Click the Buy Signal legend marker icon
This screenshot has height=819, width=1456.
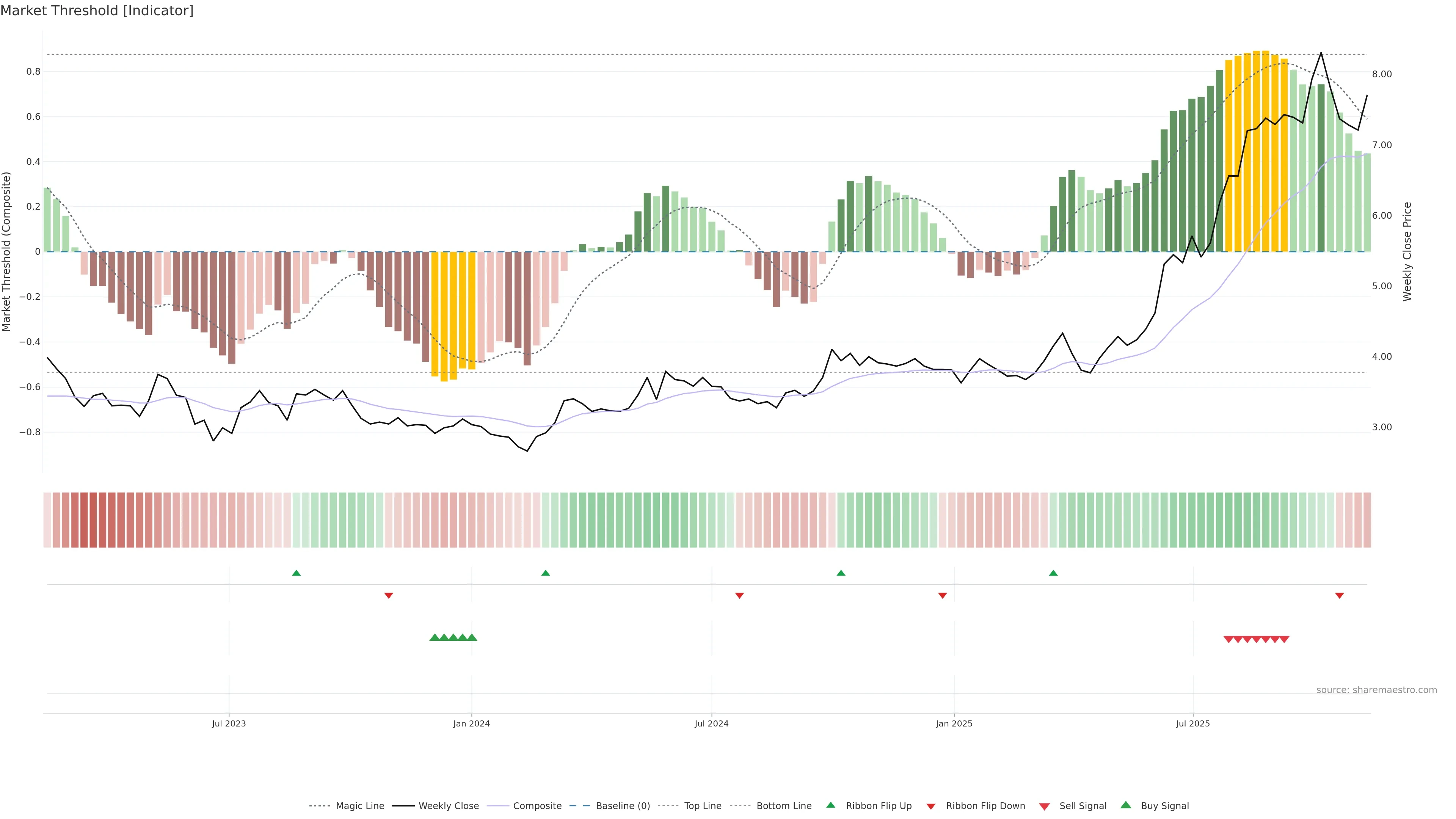coord(1125,805)
